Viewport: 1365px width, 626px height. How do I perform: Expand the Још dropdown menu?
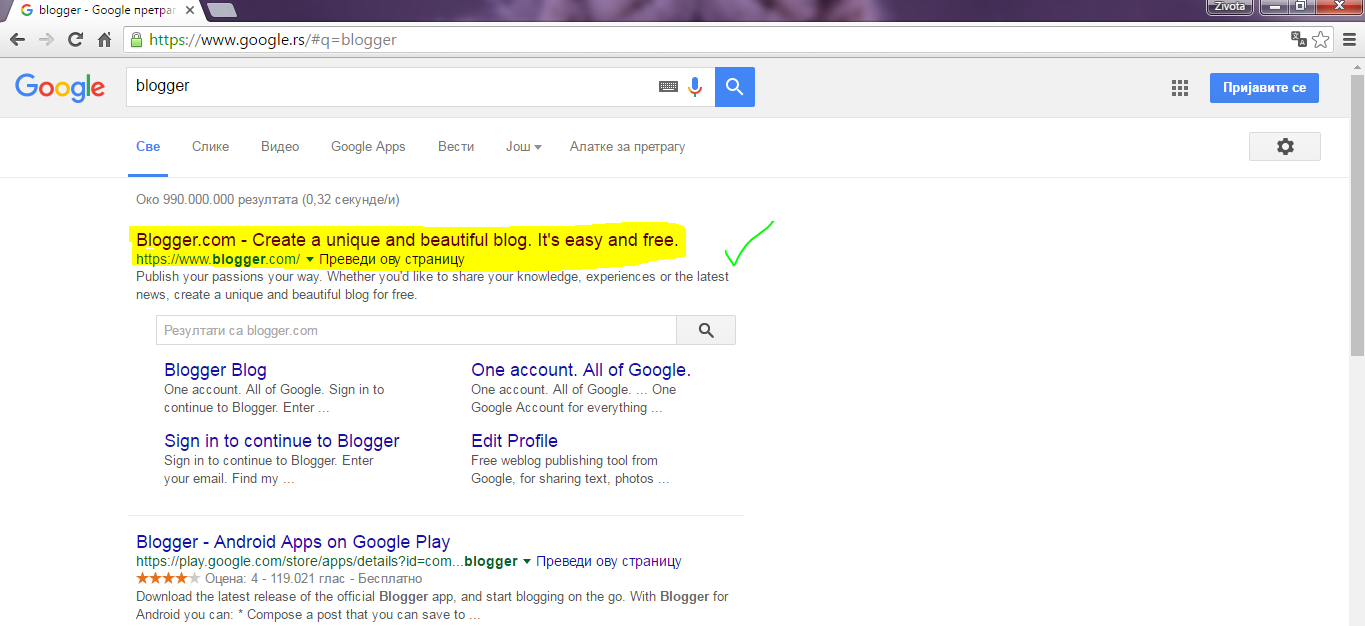523,146
